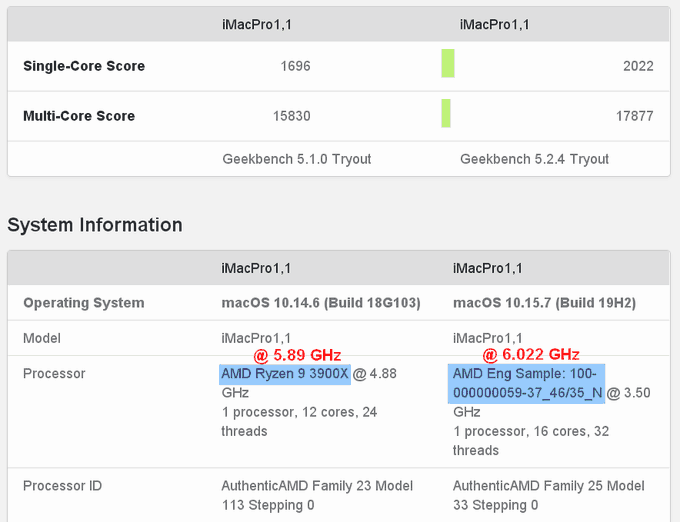Click the green bar in the Multi-Core Score row
This screenshot has height=522, width=680.
coord(446,113)
